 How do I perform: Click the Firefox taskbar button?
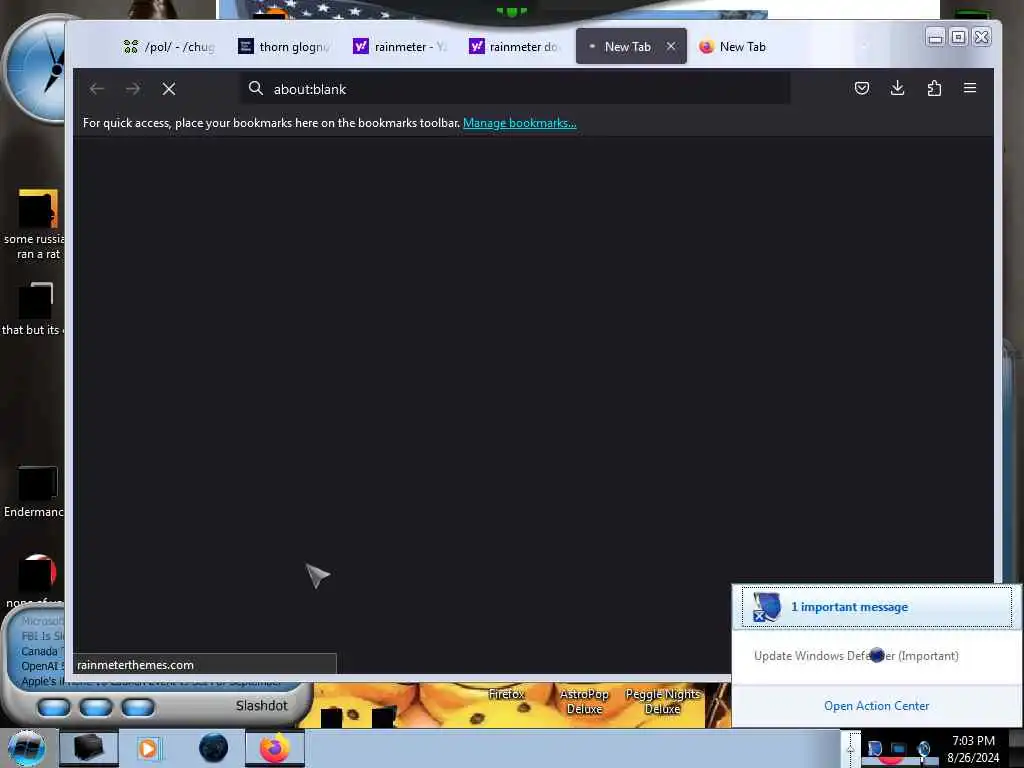tap(274, 748)
